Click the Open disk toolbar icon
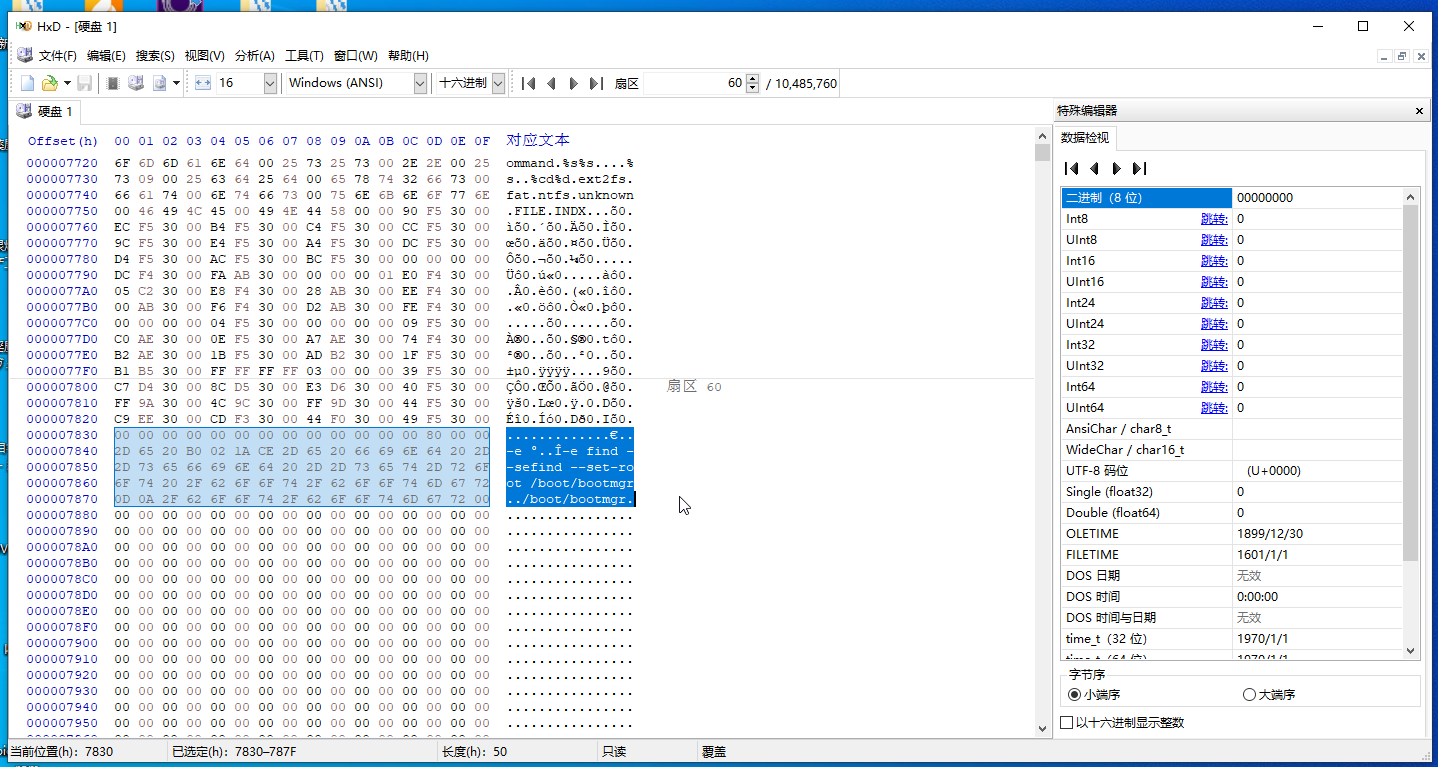1438x767 pixels. (136, 83)
